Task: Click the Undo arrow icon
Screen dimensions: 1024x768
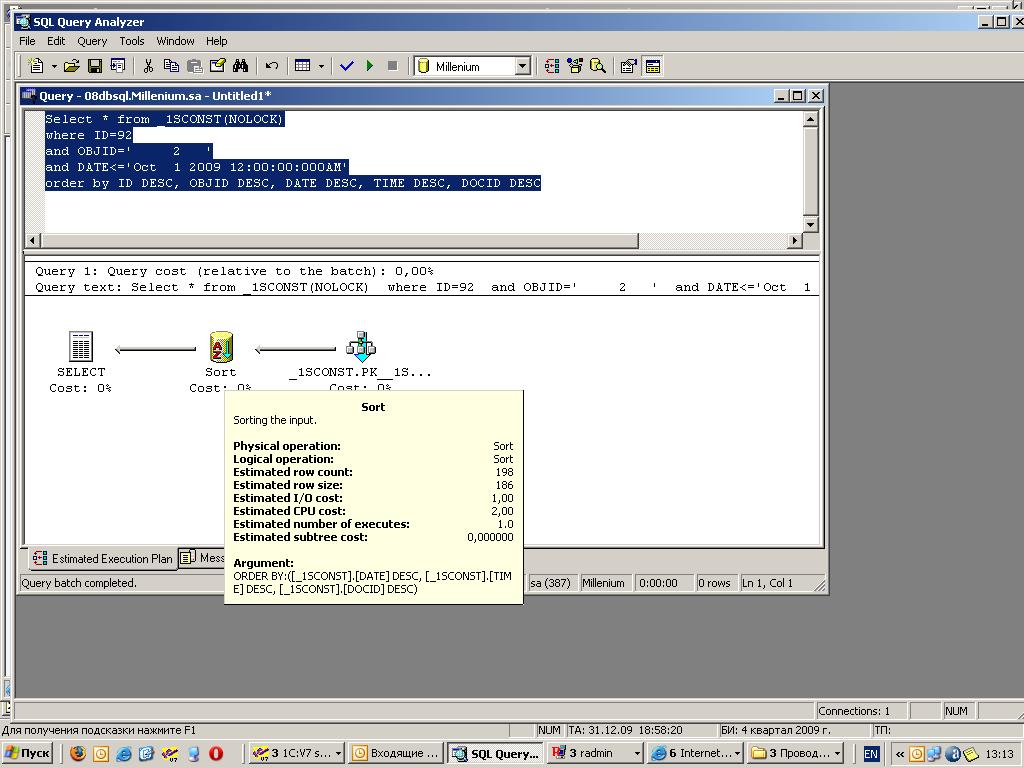Action: pos(271,66)
